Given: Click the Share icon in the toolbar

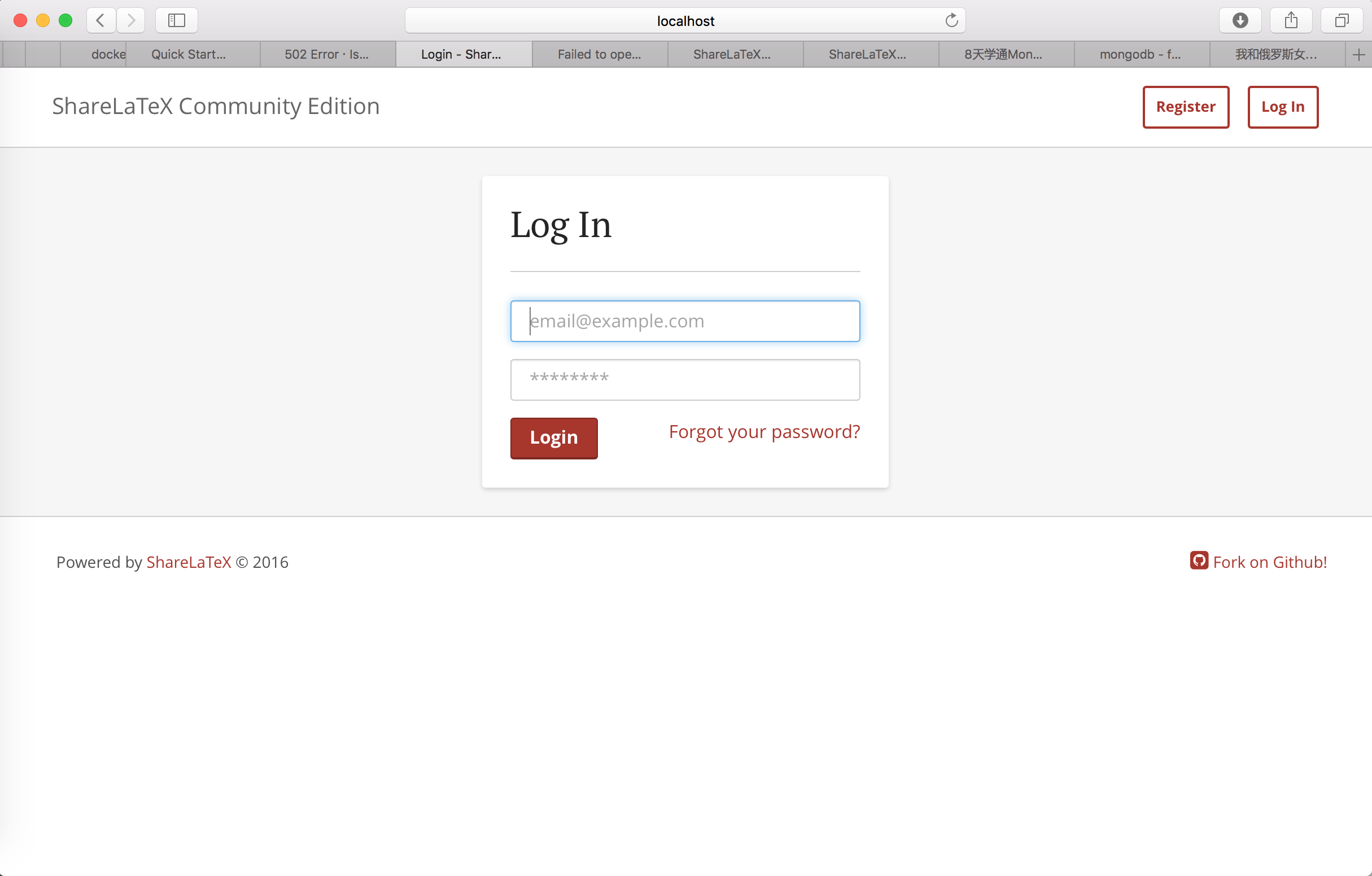Looking at the screenshot, I should [x=1291, y=20].
